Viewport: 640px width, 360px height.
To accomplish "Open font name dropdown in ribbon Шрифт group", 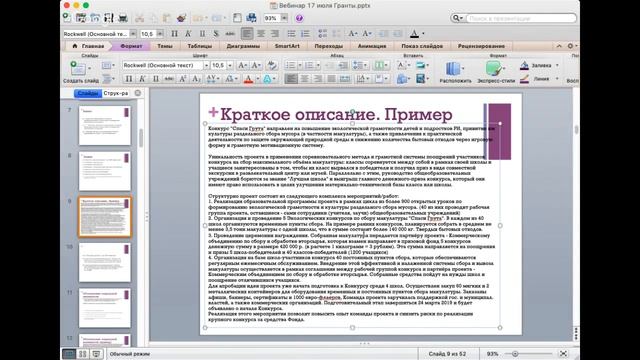I will pos(206,65).
